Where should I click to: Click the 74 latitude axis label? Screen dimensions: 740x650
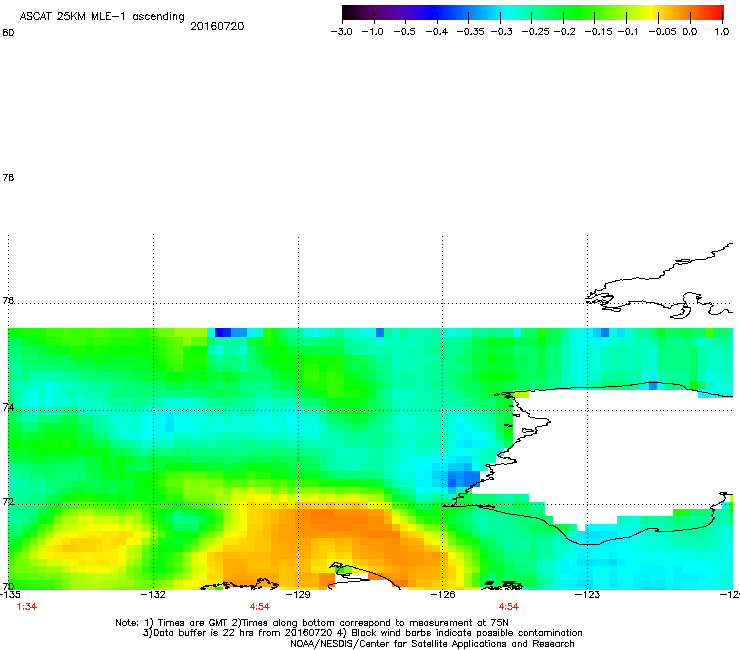click(8, 407)
